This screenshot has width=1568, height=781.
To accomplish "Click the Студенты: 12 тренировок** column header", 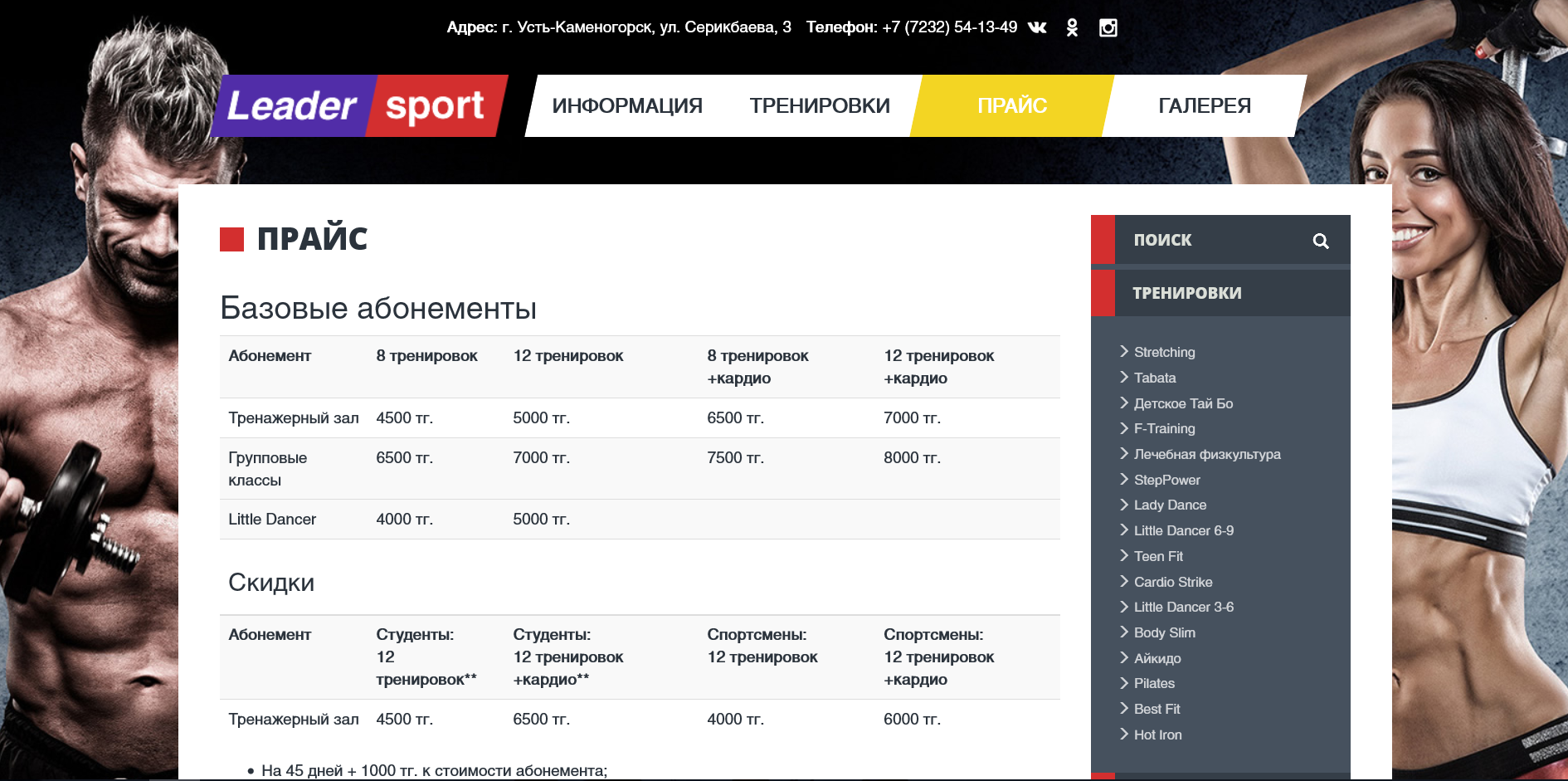I will point(426,657).
